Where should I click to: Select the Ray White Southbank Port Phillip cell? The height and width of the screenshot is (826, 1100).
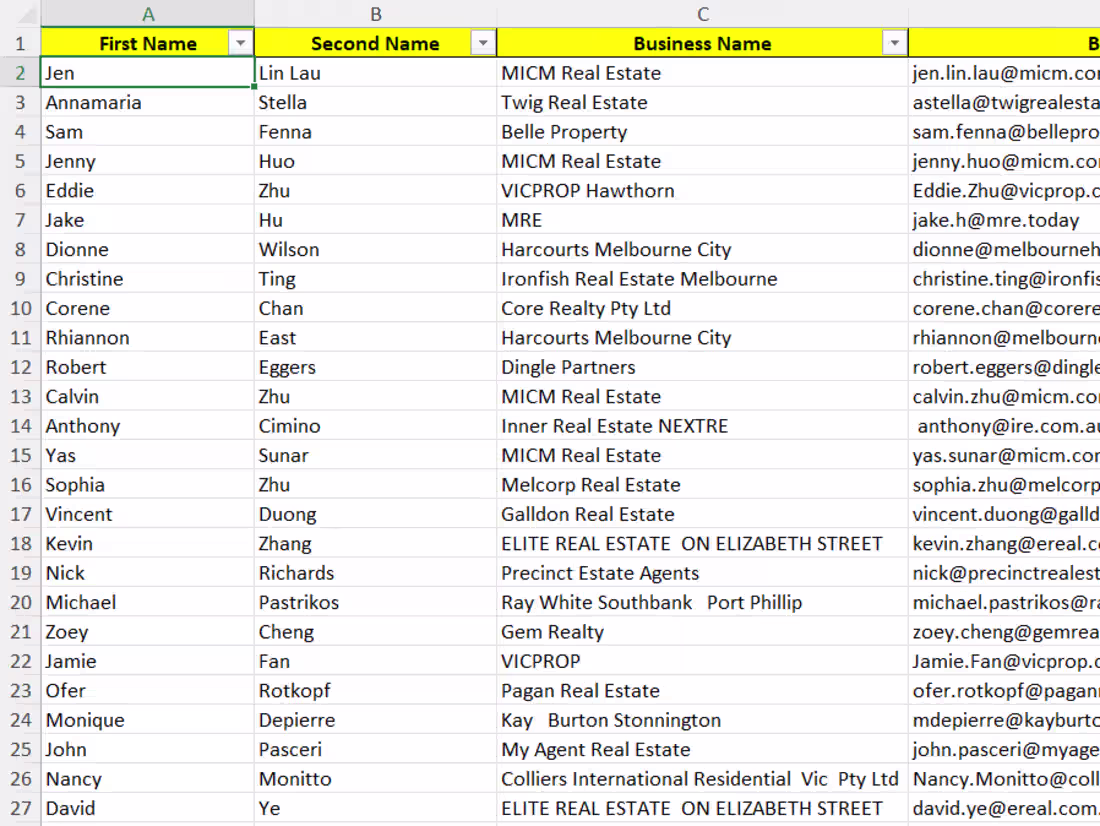pos(702,603)
